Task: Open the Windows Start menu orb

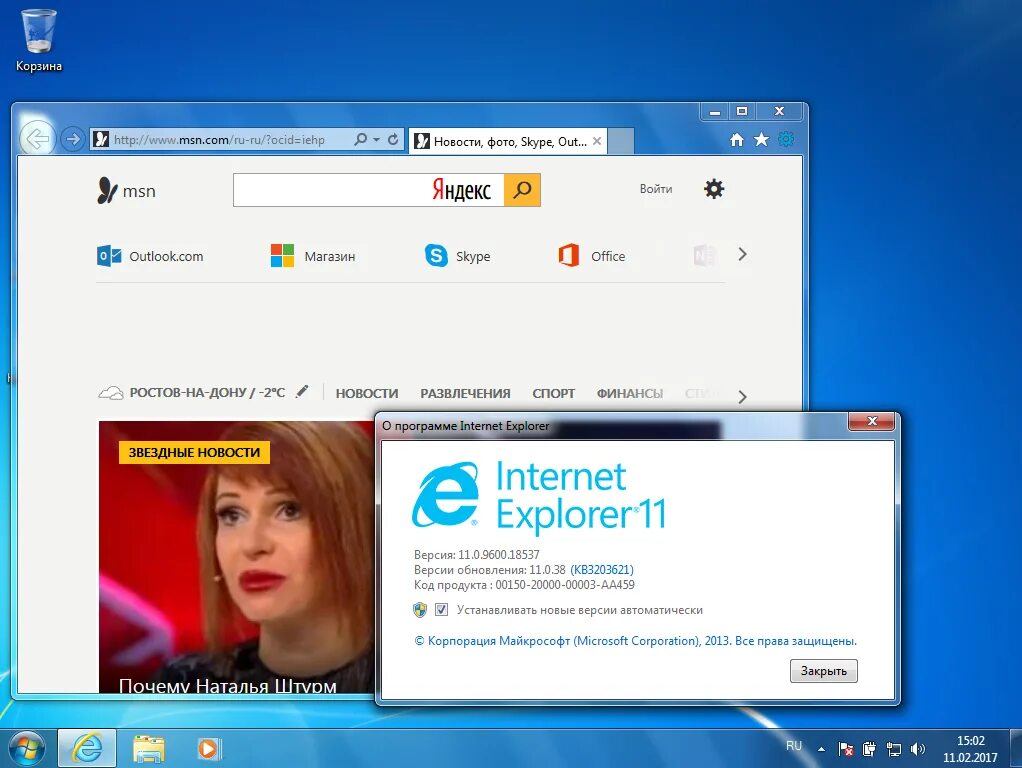Action: [26, 748]
